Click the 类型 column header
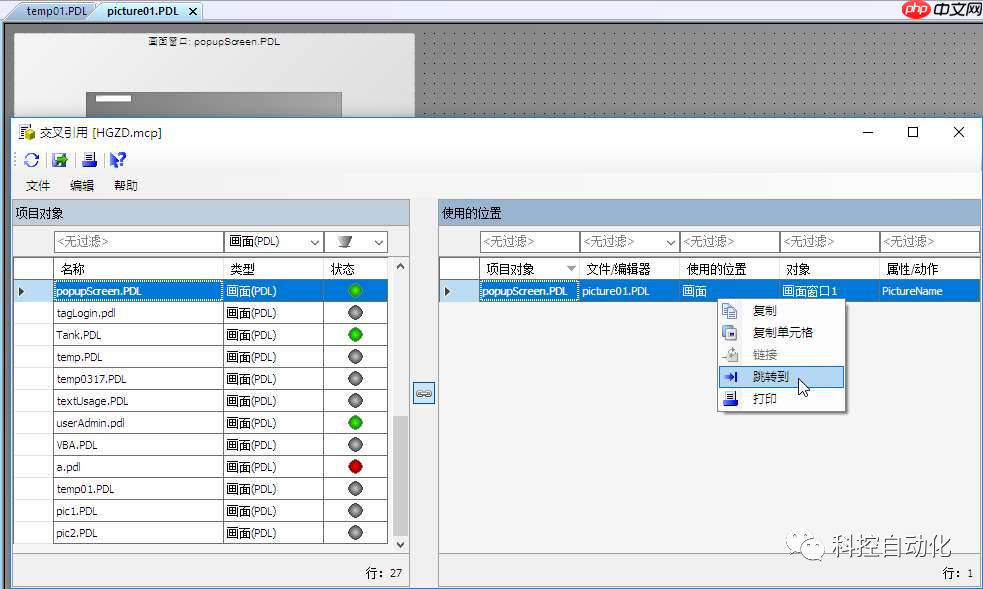This screenshot has height=589, width=983. [x=273, y=269]
